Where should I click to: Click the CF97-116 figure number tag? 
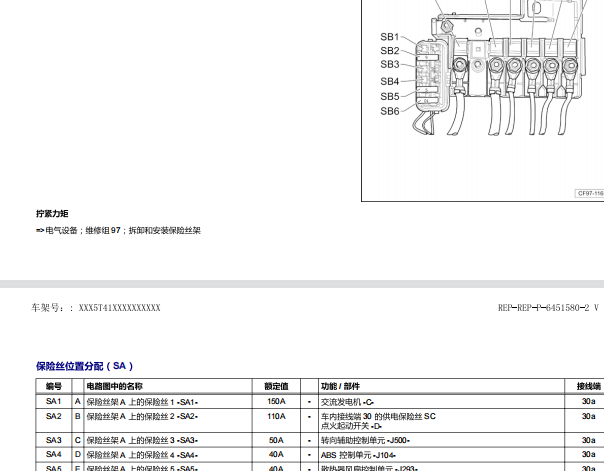(x=590, y=193)
